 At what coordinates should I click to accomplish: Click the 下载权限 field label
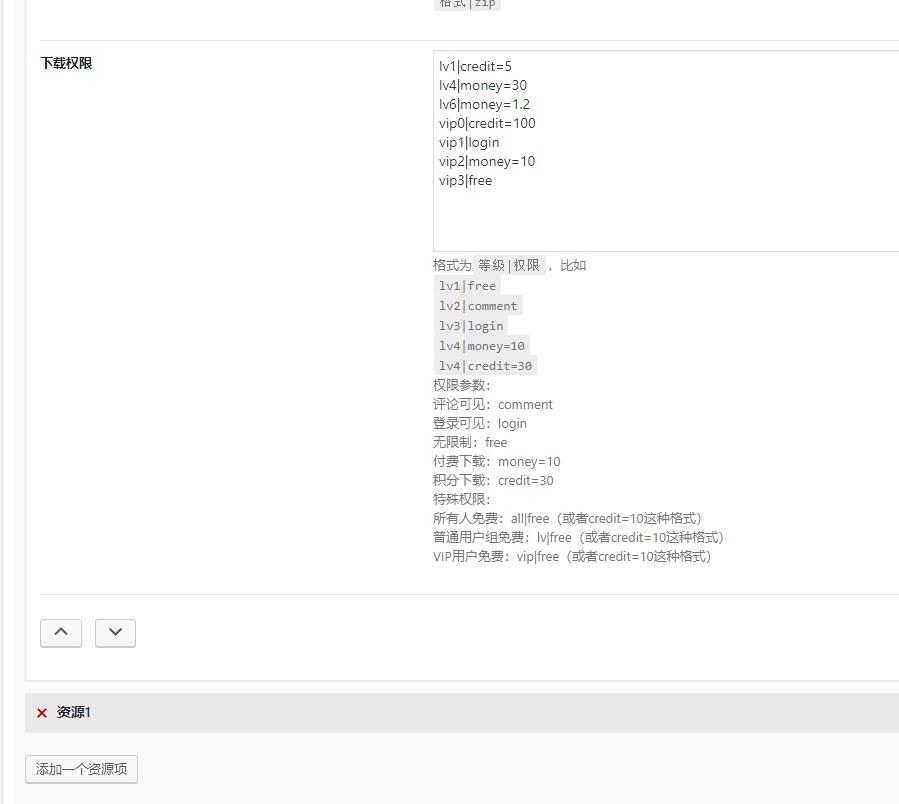pyautogui.click(x=67, y=63)
